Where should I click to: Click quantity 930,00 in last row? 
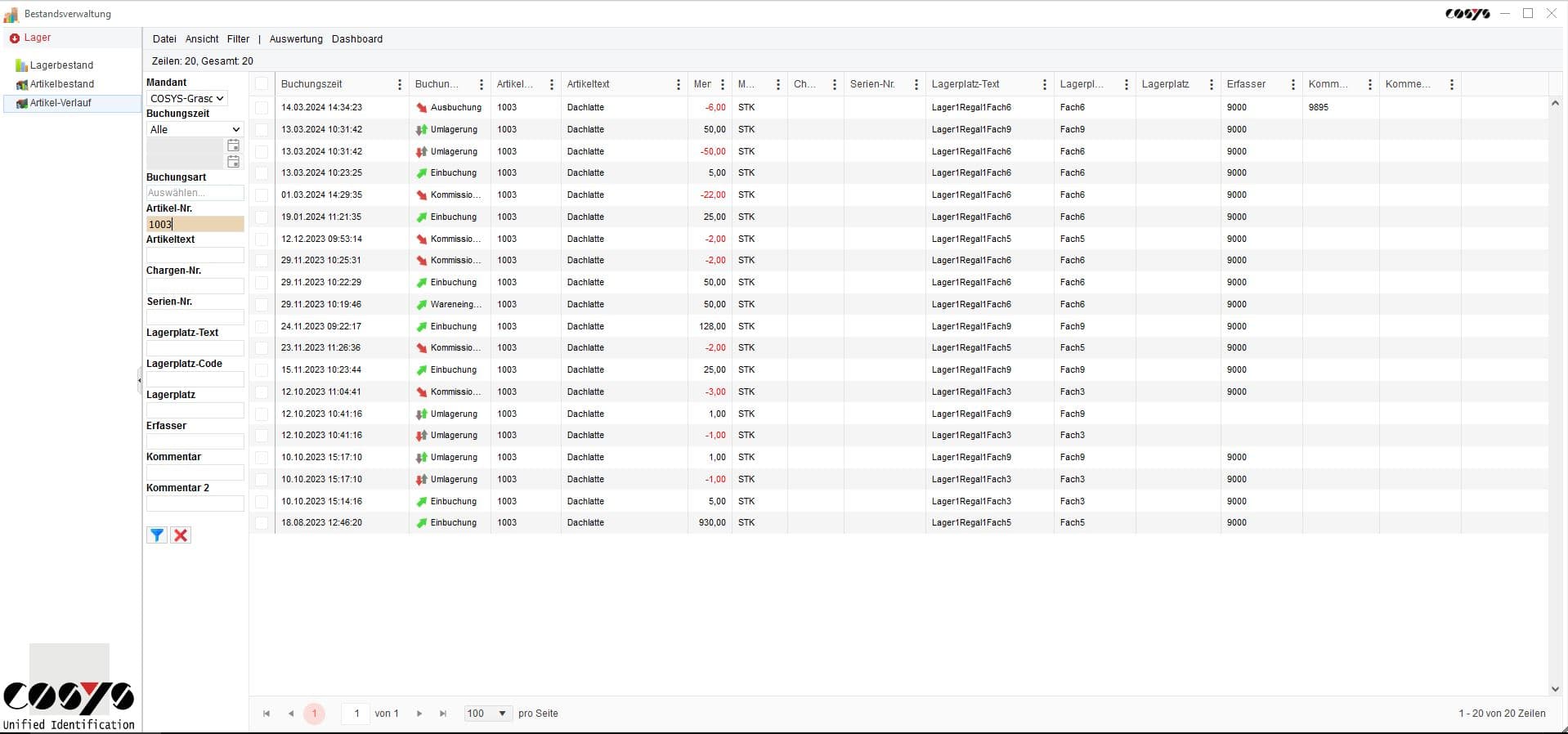tap(712, 523)
